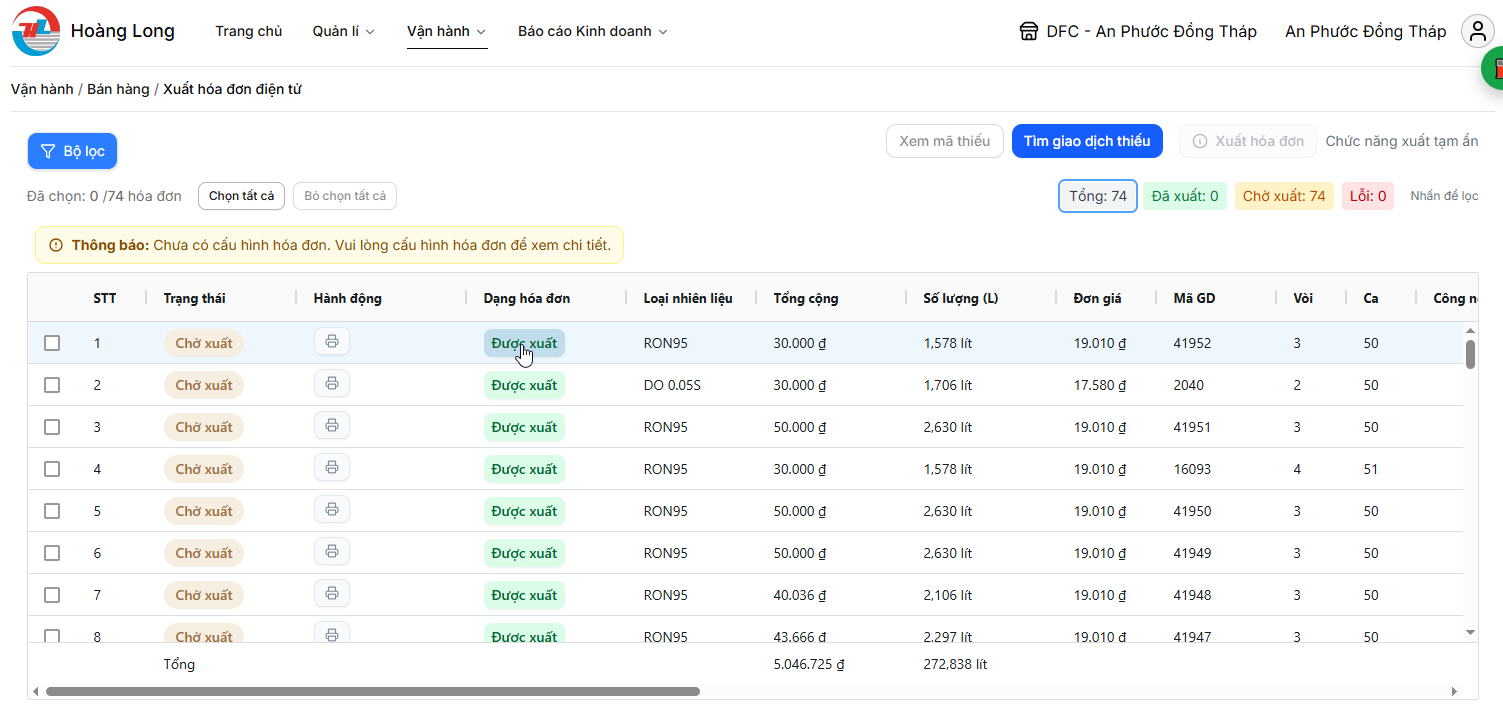Go to Trang chủ in the navbar
This screenshot has width=1503, height=705.
(249, 32)
